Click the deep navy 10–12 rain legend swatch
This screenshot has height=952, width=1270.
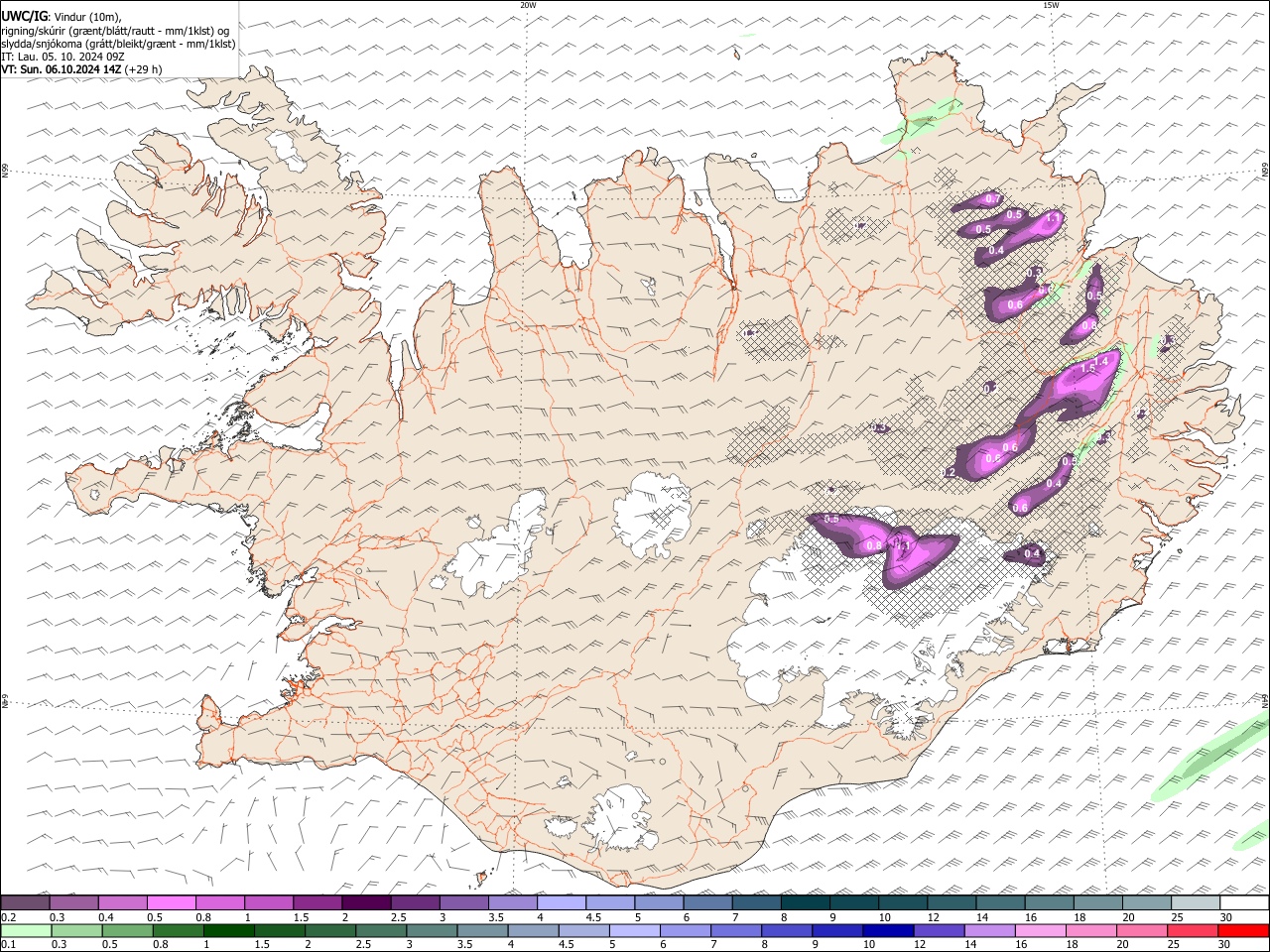tap(888, 930)
